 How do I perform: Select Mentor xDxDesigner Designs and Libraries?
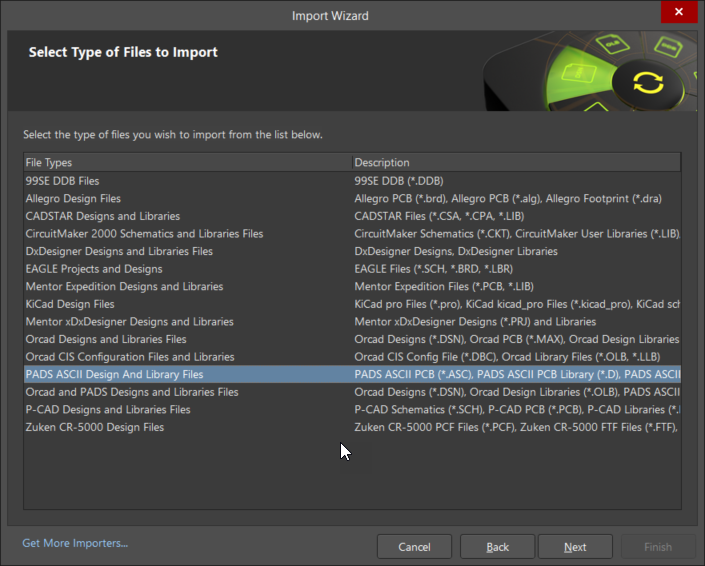129,322
